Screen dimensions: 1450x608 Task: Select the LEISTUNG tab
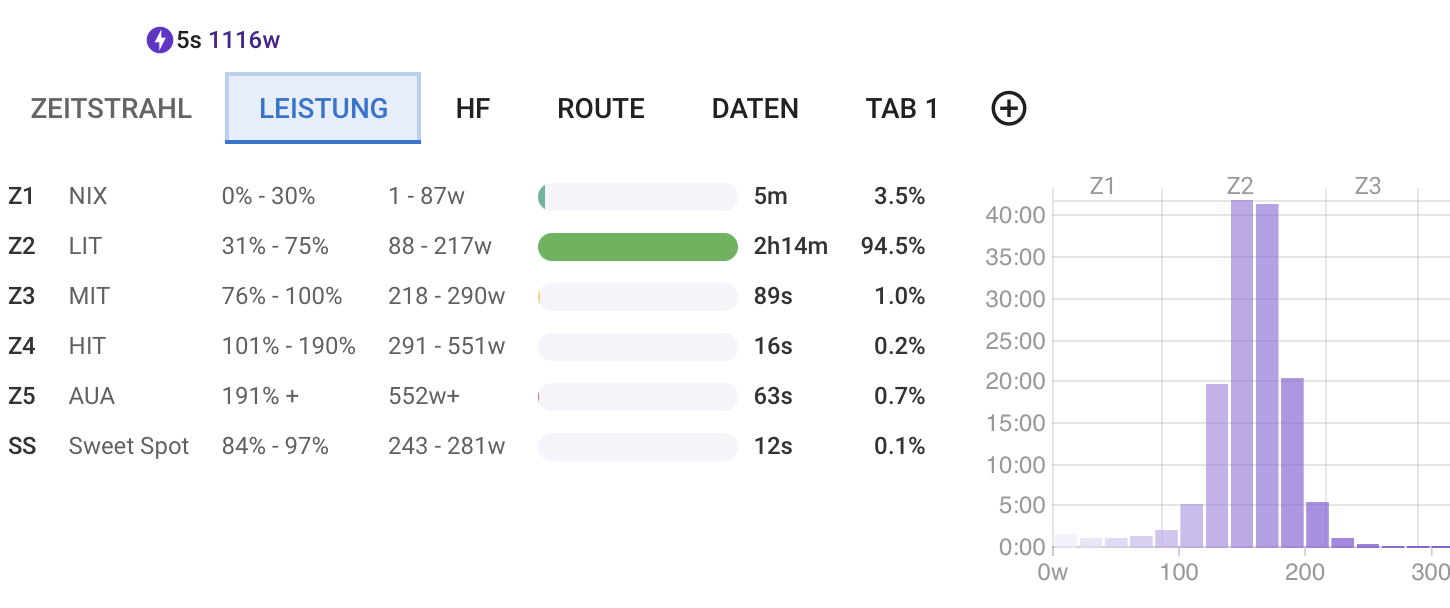[323, 108]
